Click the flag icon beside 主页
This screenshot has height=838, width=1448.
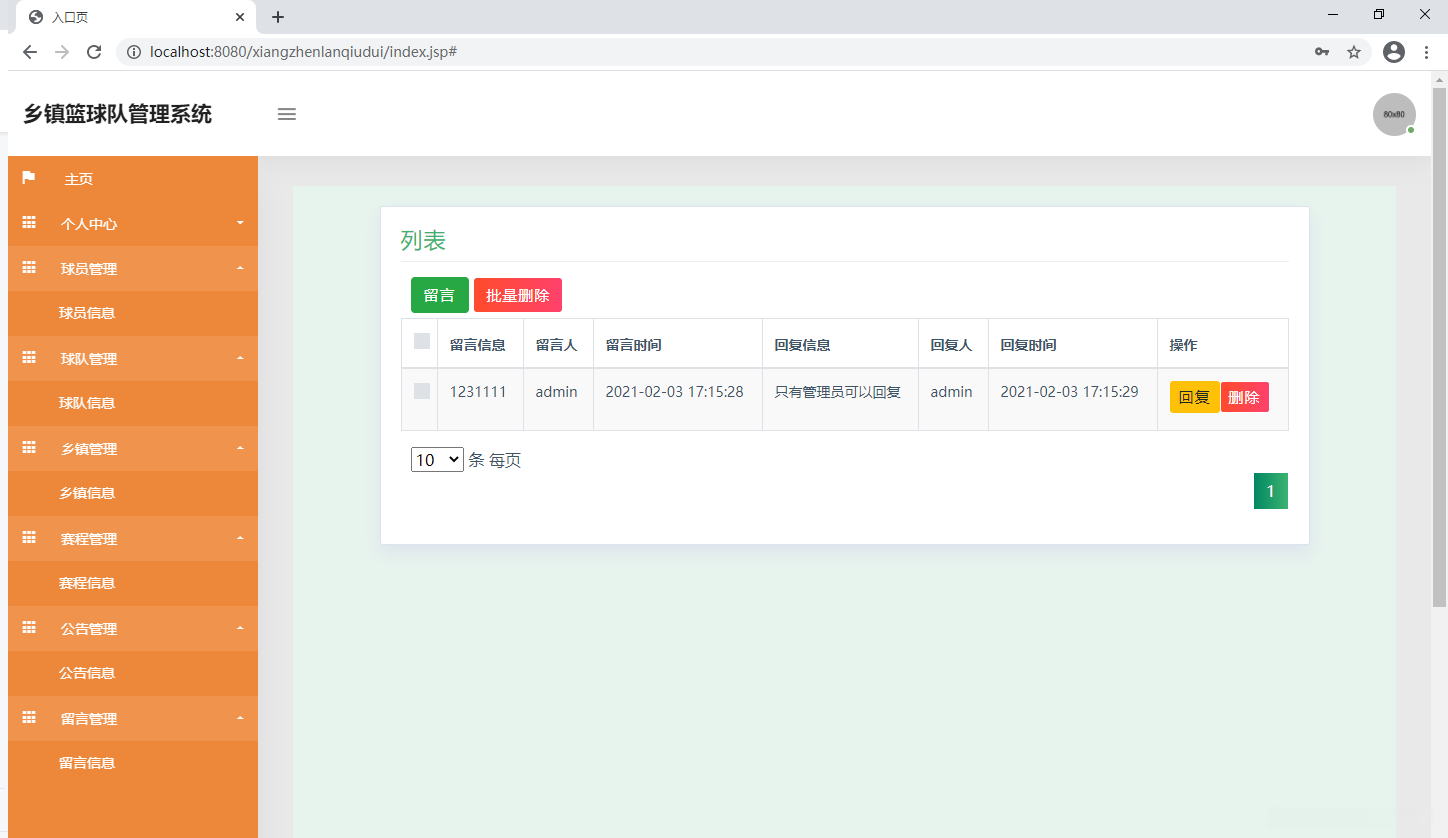point(29,178)
